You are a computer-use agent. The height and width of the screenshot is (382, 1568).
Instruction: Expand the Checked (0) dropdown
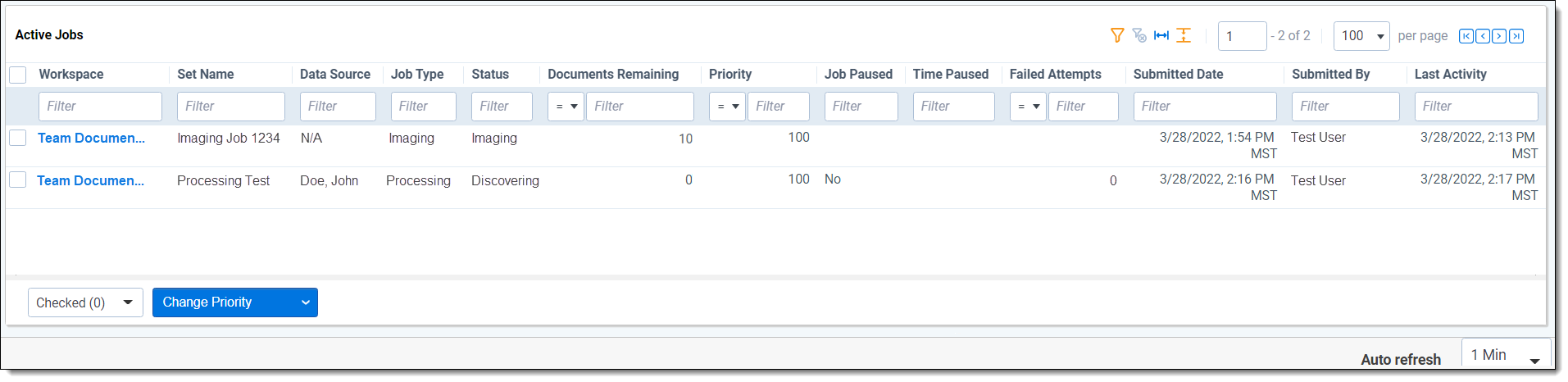click(85, 302)
